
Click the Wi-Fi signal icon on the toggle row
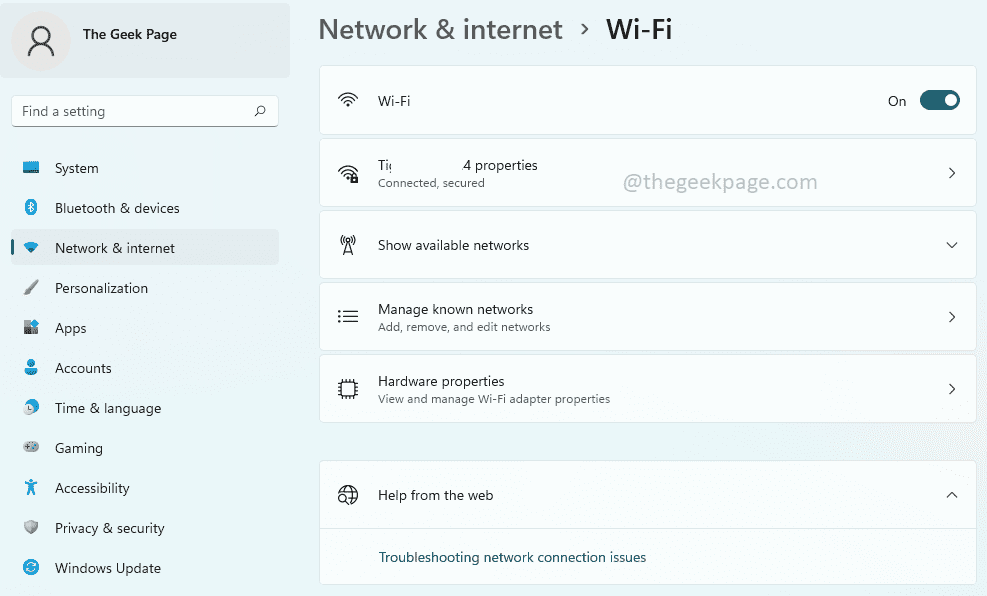click(x=347, y=100)
